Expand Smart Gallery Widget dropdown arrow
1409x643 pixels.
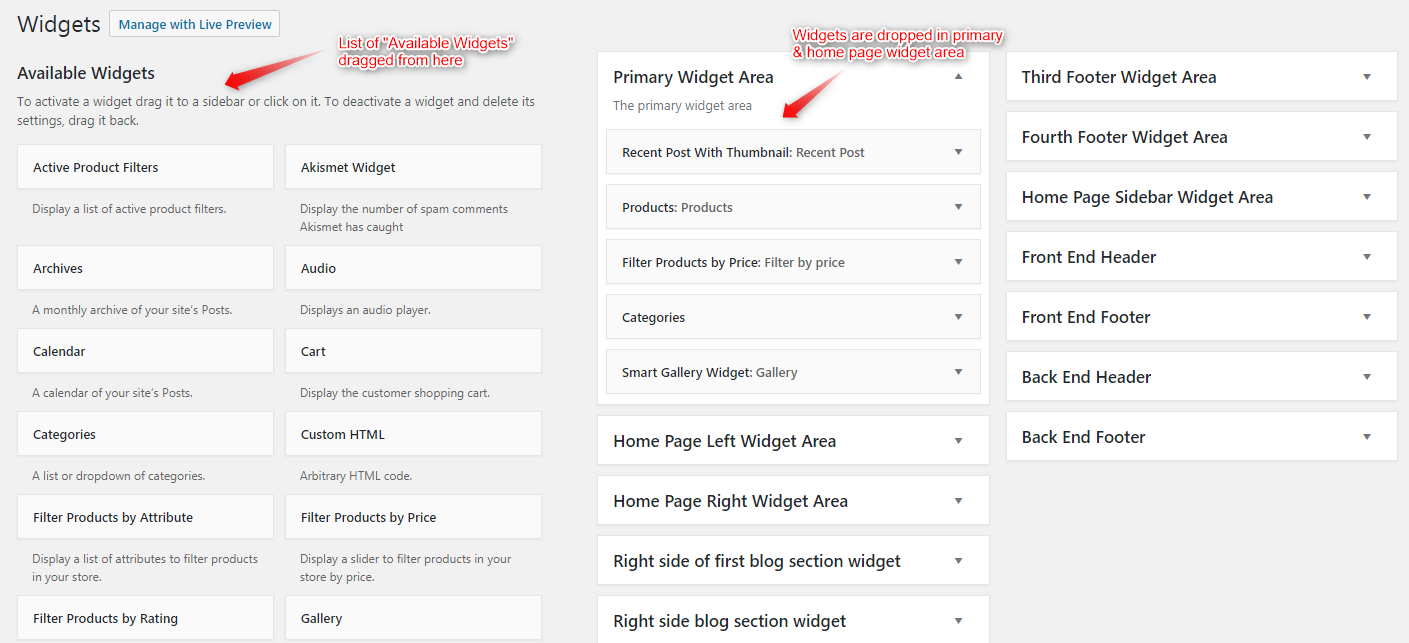(958, 372)
